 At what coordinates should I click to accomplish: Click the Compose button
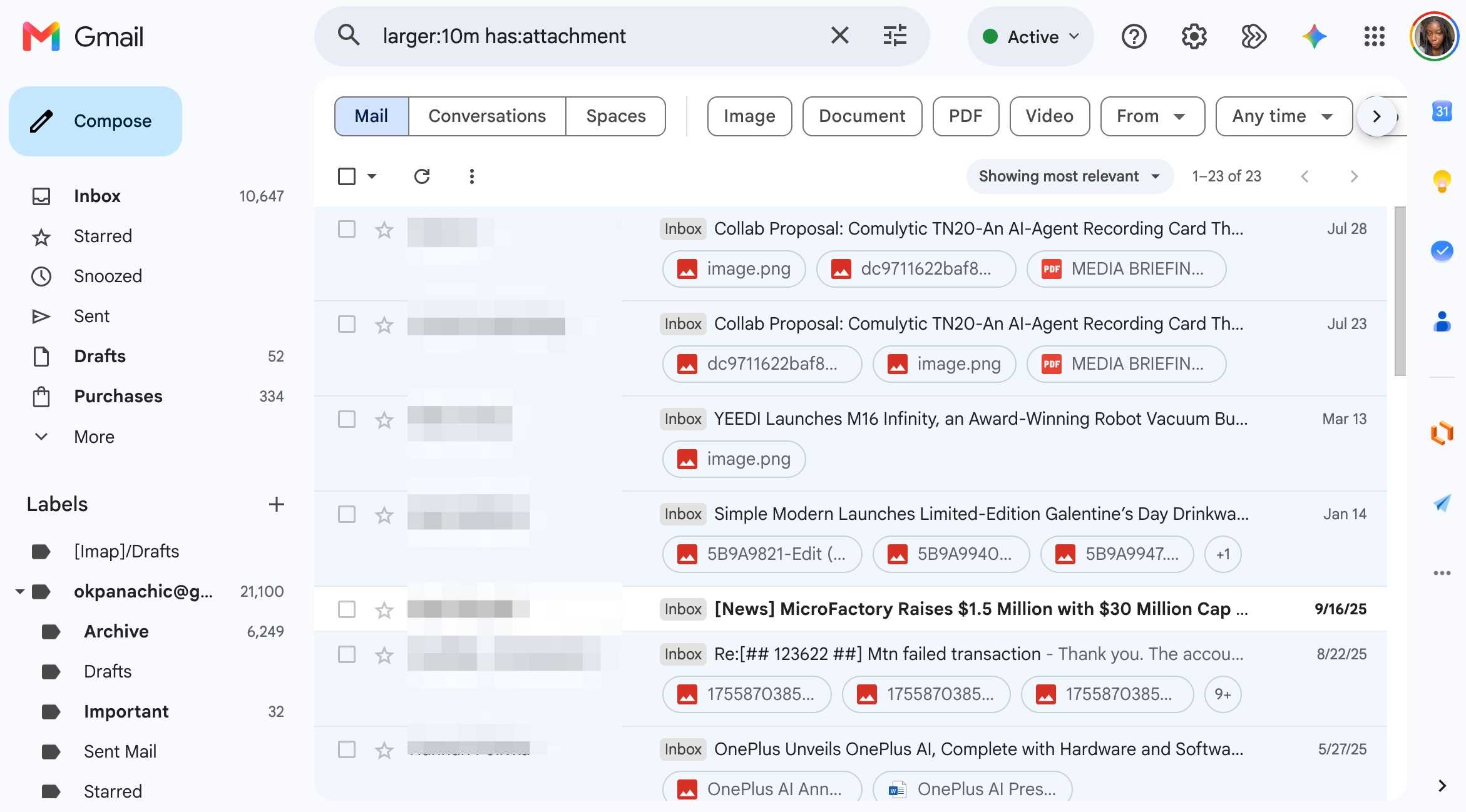point(95,121)
